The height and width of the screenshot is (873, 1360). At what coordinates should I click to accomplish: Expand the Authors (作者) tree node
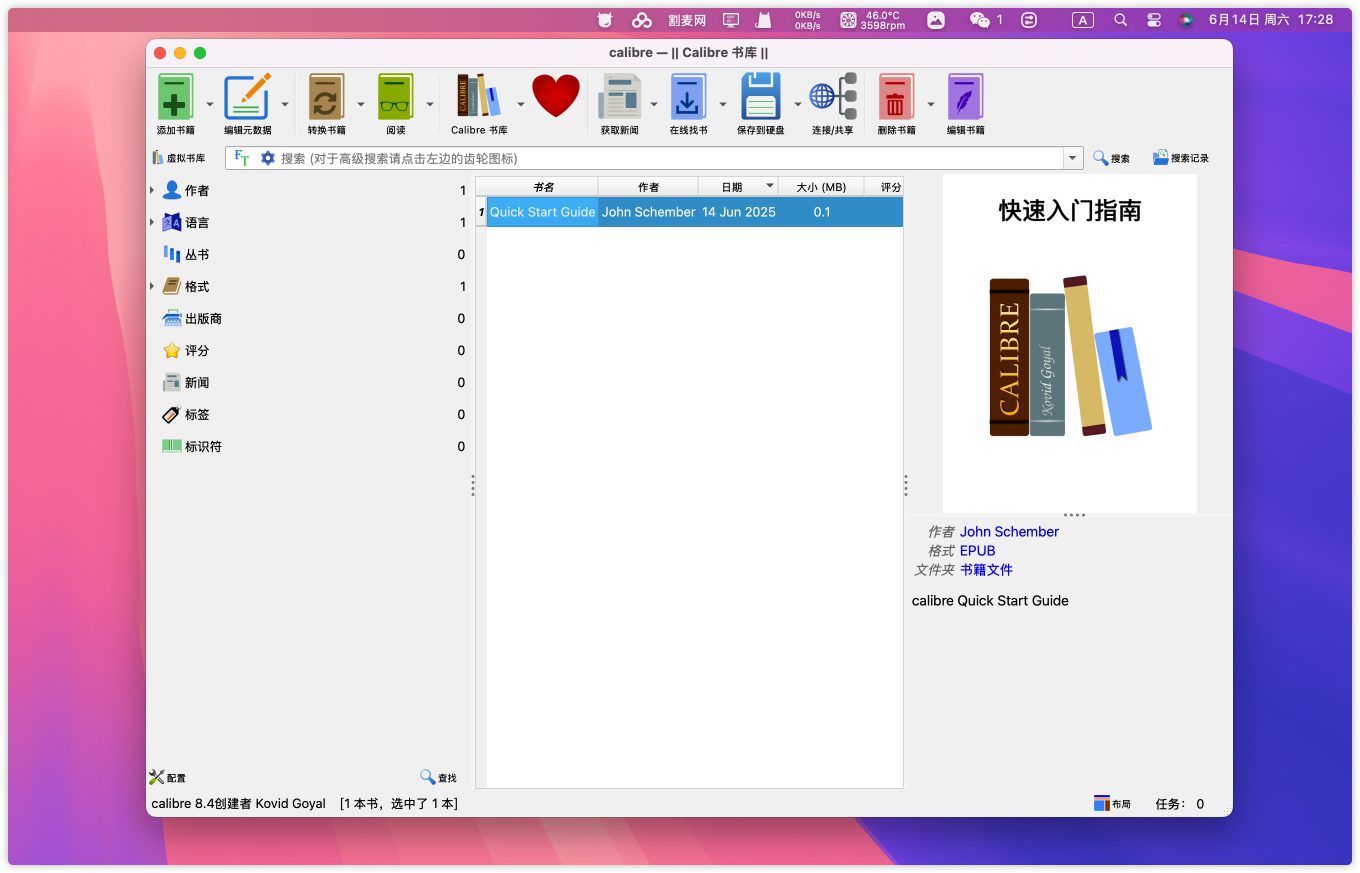152,190
